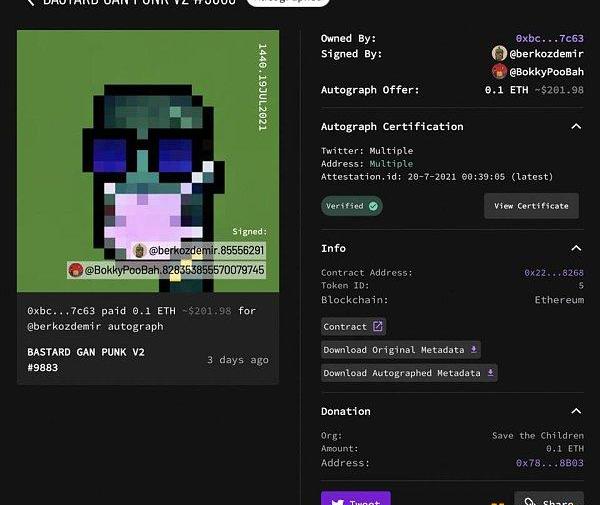
Task: Collapse the Donation section
Action: (576, 411)
